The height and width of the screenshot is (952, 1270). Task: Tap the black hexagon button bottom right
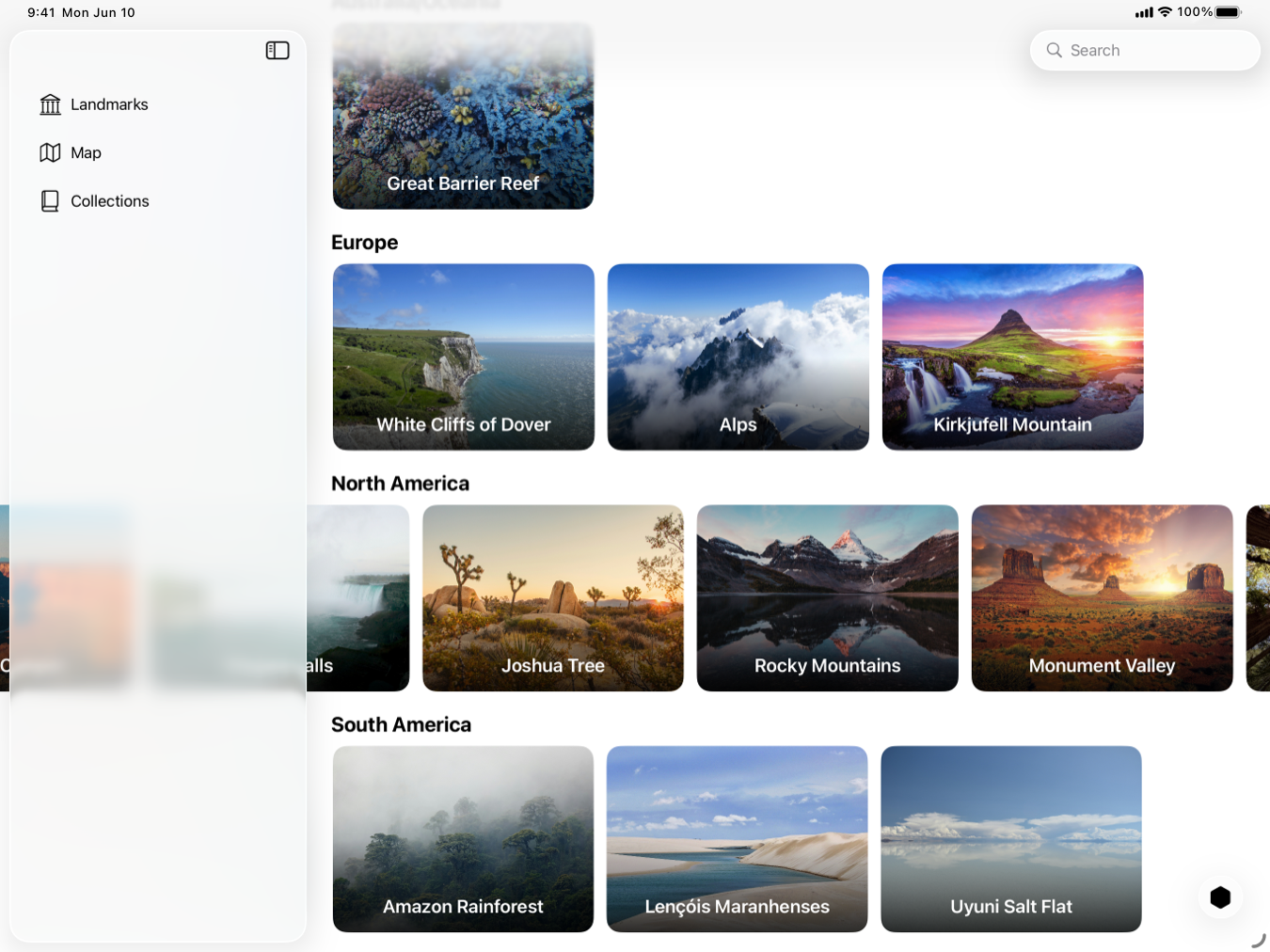[1219, 896]
